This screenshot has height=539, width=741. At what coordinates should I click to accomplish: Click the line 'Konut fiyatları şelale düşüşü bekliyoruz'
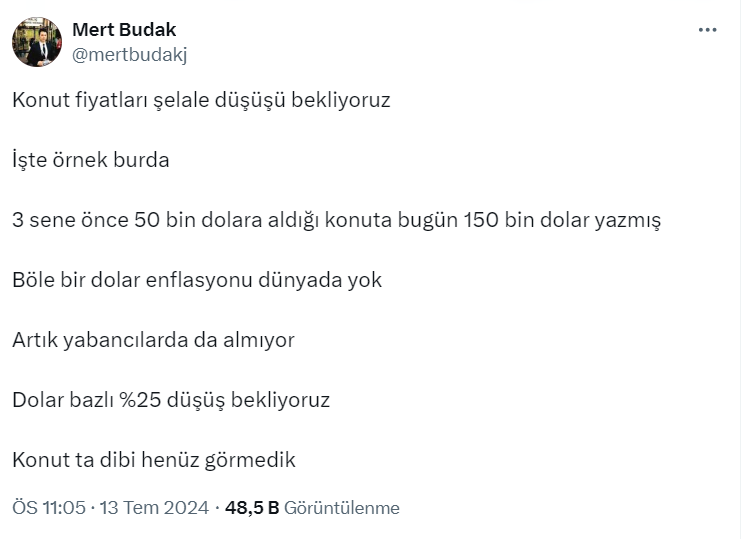click(x=201, y=100)
